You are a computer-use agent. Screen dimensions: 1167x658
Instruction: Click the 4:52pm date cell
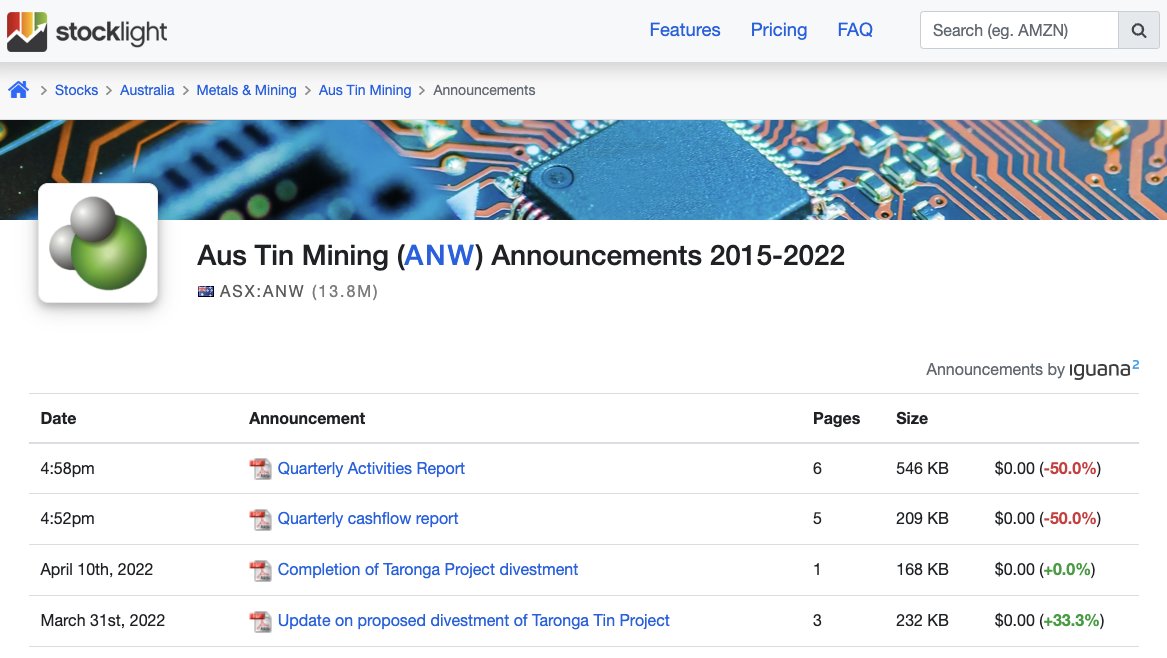coord(67,519)
